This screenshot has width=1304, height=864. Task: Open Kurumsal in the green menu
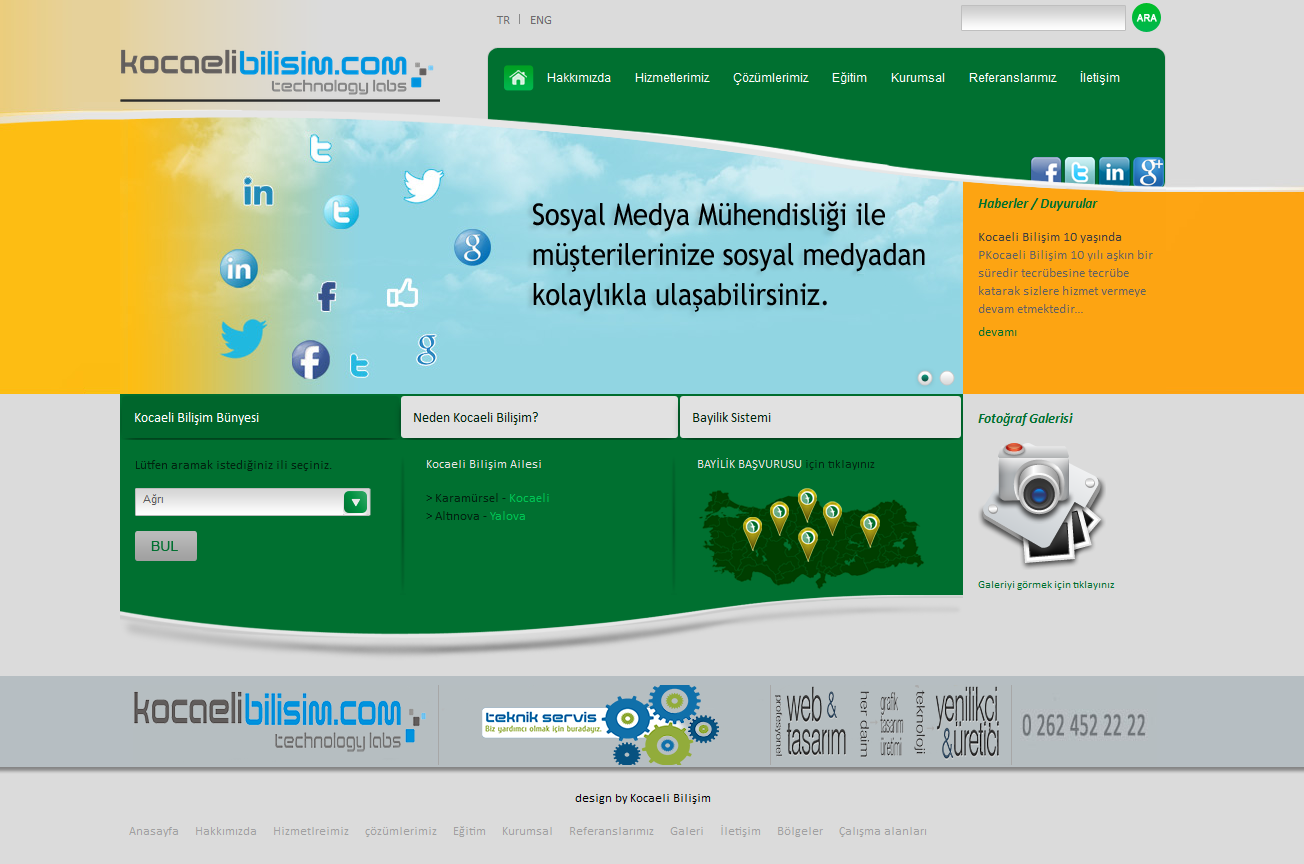coord(918,78)
